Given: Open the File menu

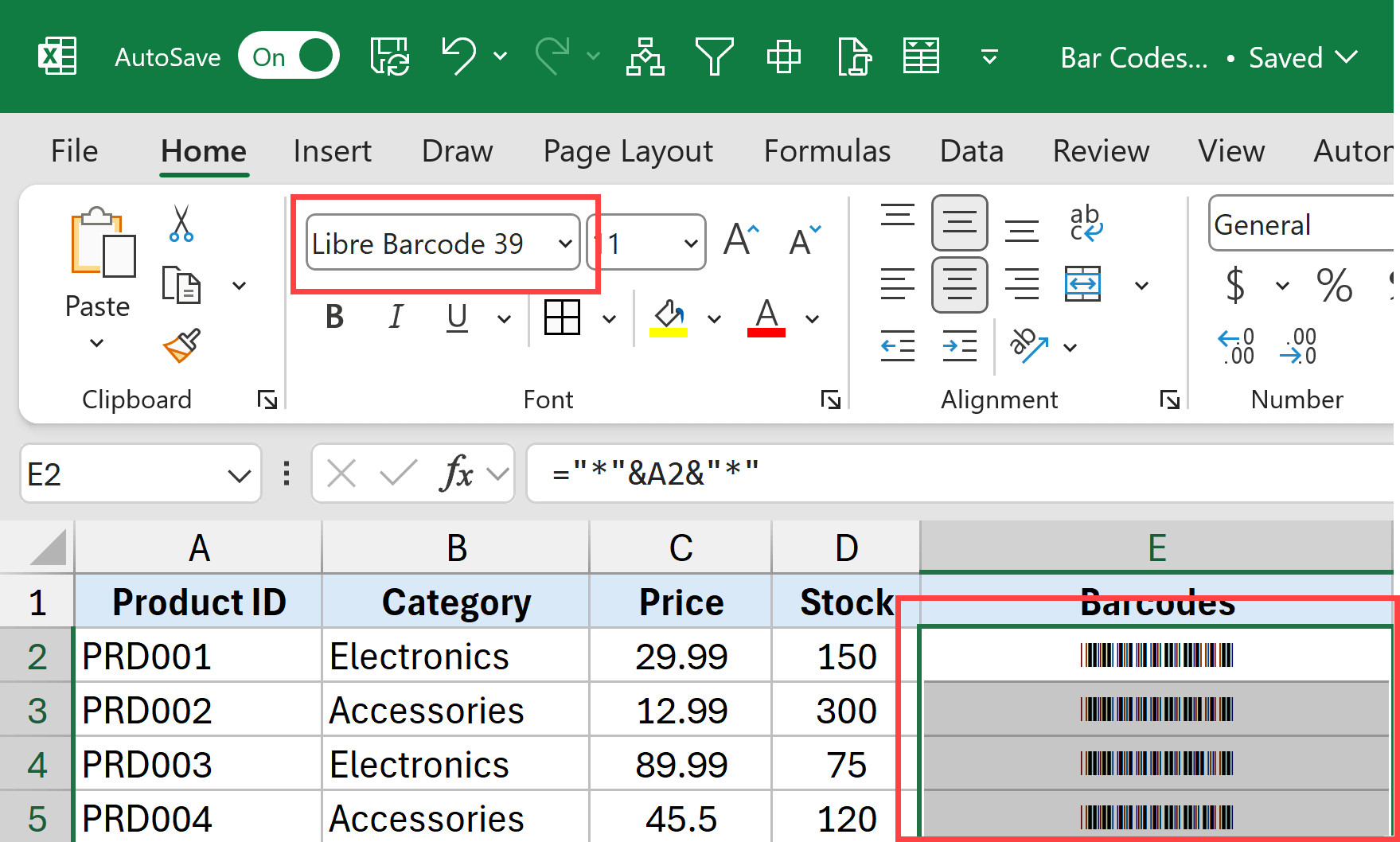Looking at the screenshot, I should coord(73,150).
